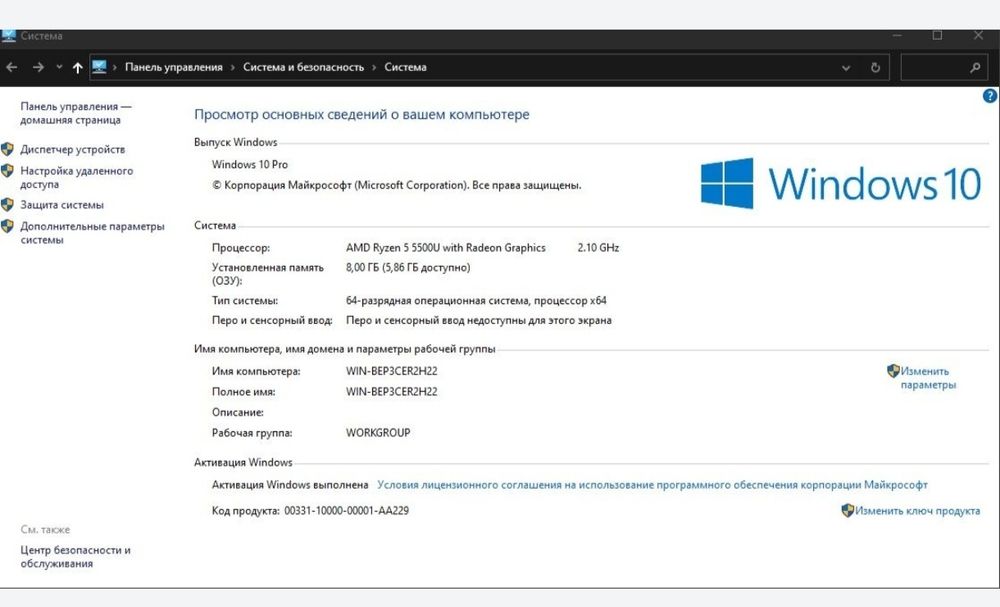1000x607 pixels.
Task: Click shield icon beside Изменить ключ продукта
Action: coord(848,510)
